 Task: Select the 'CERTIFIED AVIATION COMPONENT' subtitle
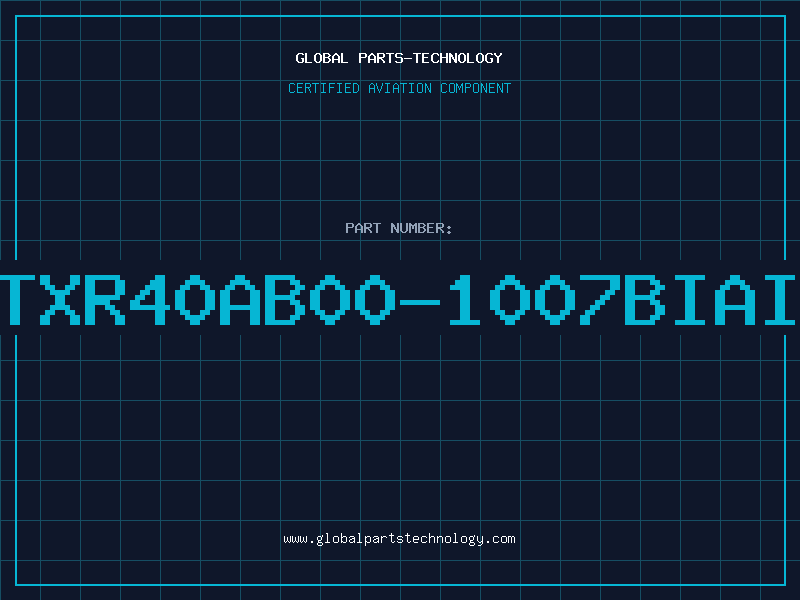coord(399,88)
